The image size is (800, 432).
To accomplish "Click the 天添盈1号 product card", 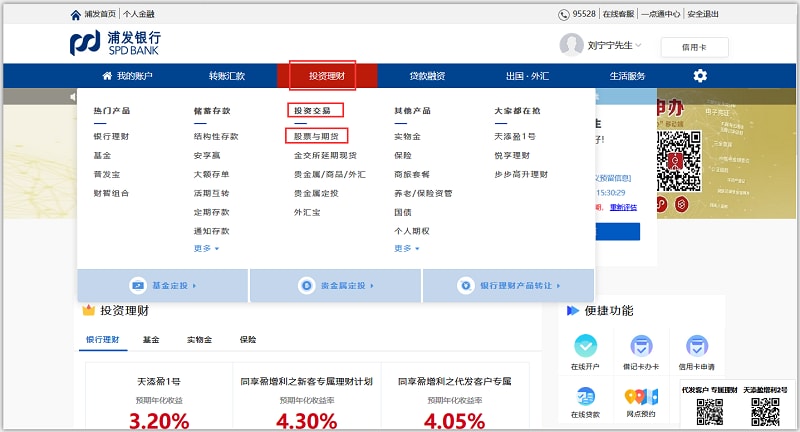I will coord(159,400).
